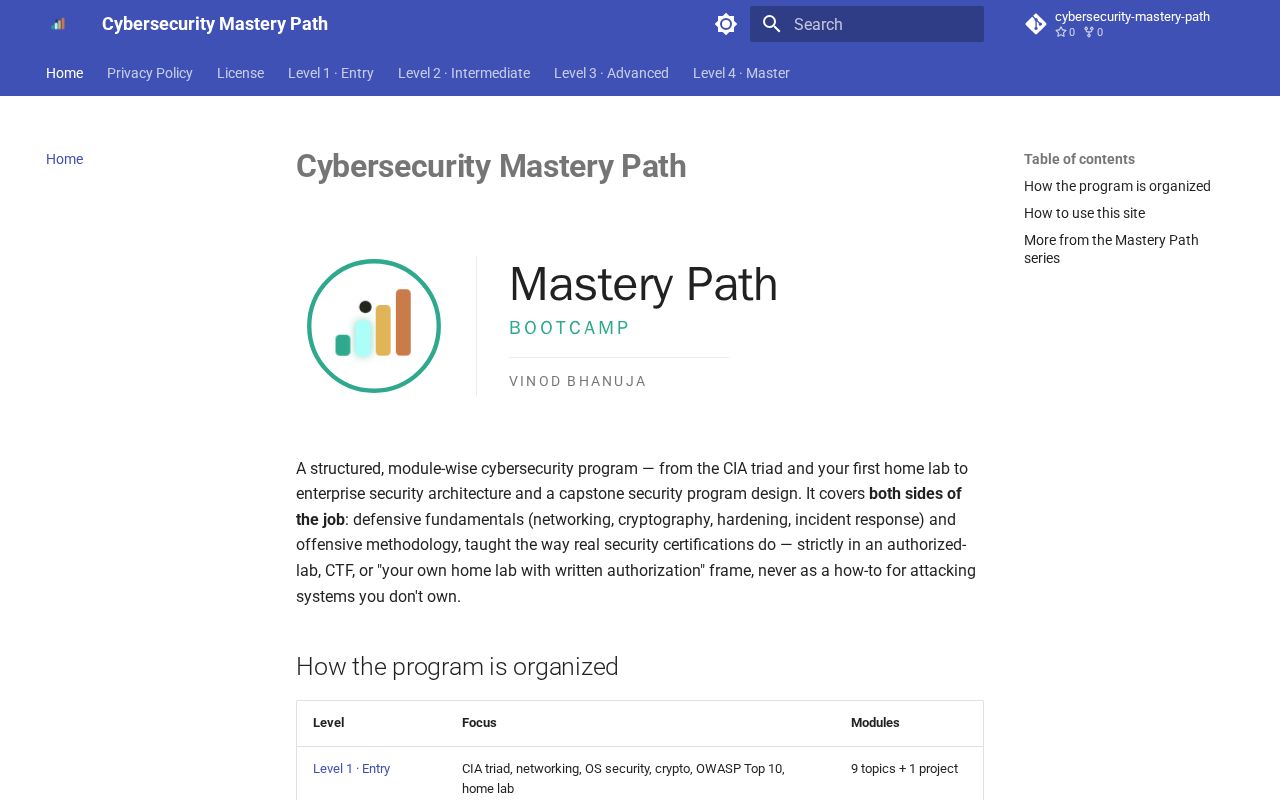
Task: Switch to Level 1 · Entry tab
Action: click(331, 73)
